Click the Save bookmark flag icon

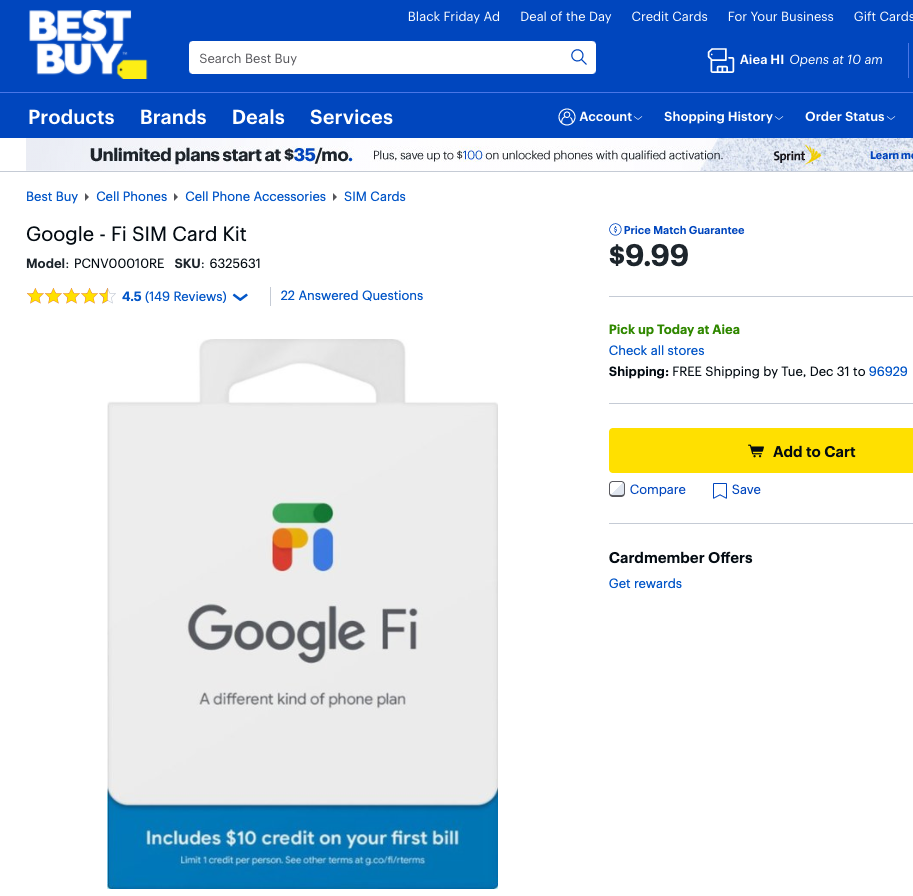tap(719, 490)
